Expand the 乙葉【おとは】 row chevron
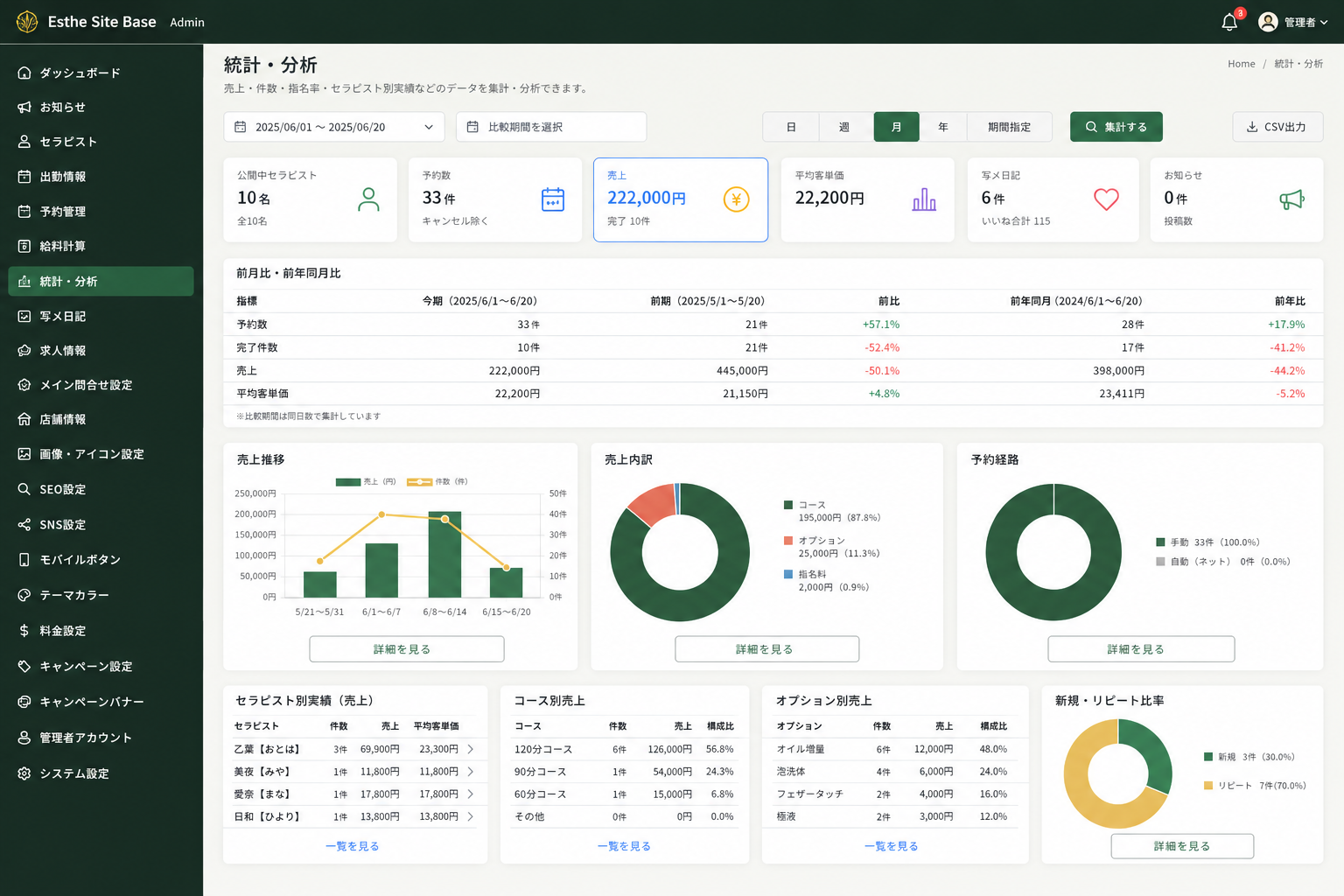1344x896 pixels. coord(471,749)
